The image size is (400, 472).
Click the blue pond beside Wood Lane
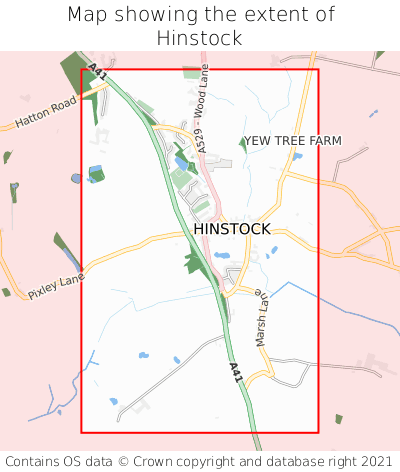[x=182, y=164]
